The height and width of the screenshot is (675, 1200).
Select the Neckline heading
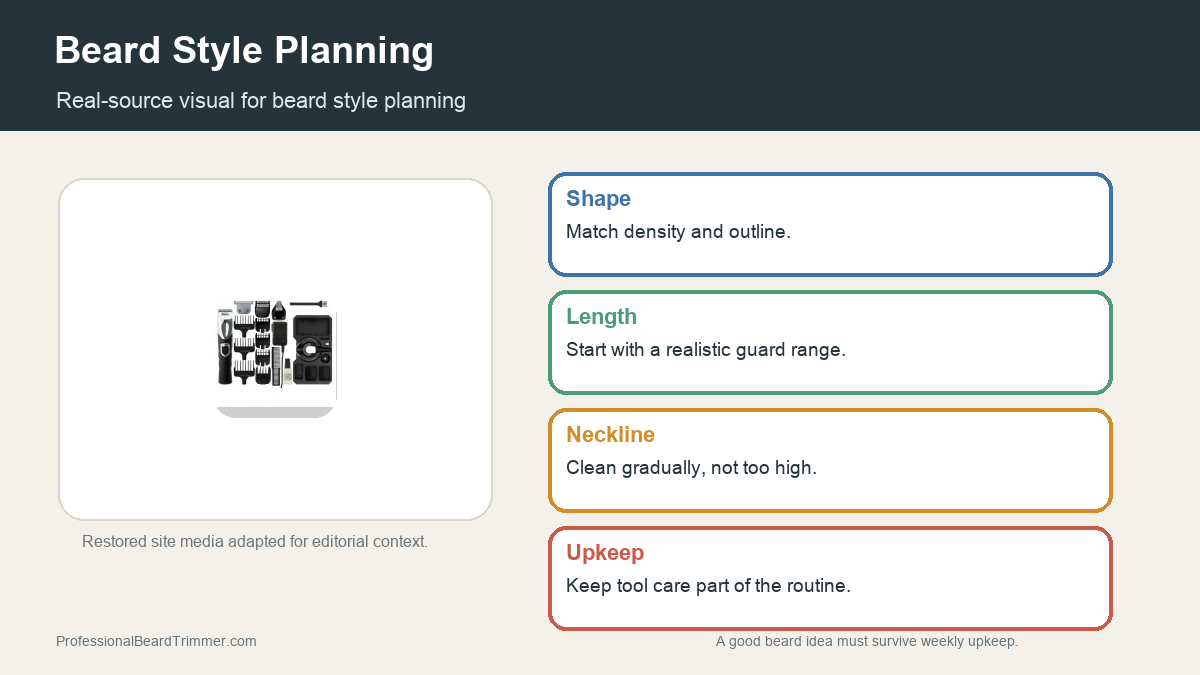[610, 434]
